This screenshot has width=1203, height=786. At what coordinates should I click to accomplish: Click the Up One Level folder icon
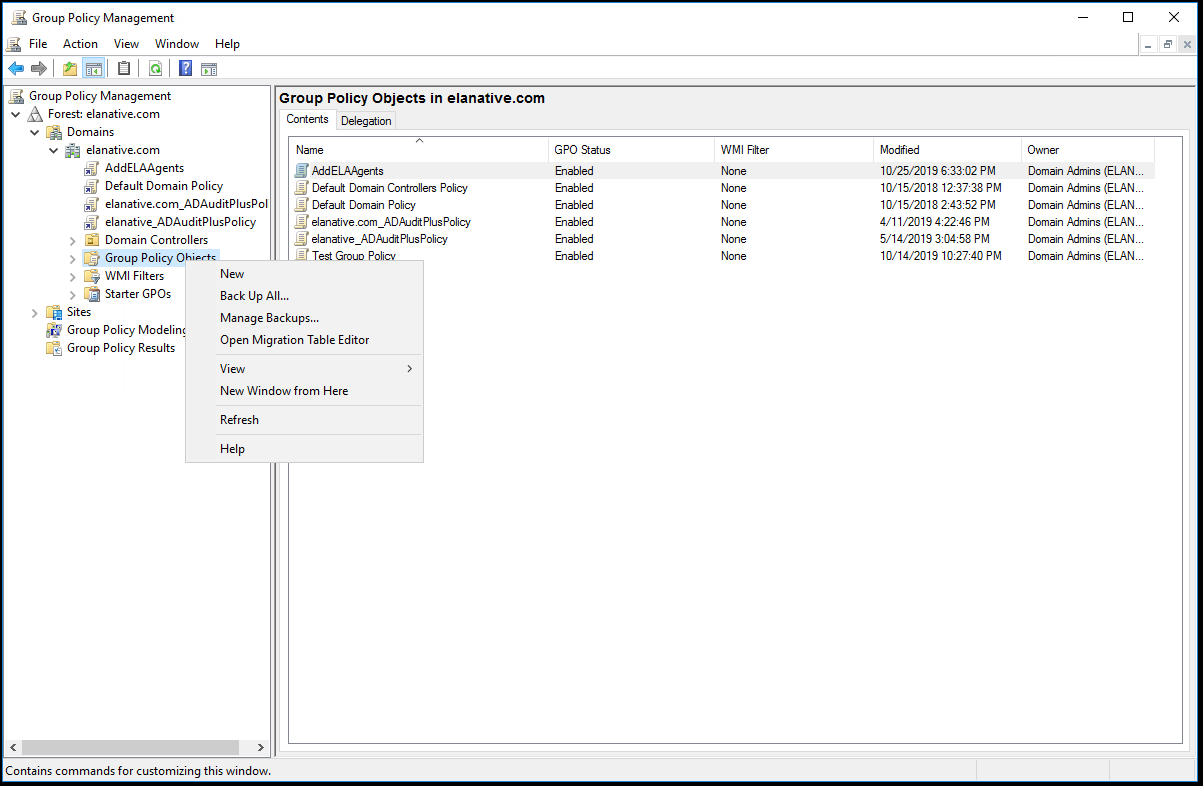click(x=70, y=69)
